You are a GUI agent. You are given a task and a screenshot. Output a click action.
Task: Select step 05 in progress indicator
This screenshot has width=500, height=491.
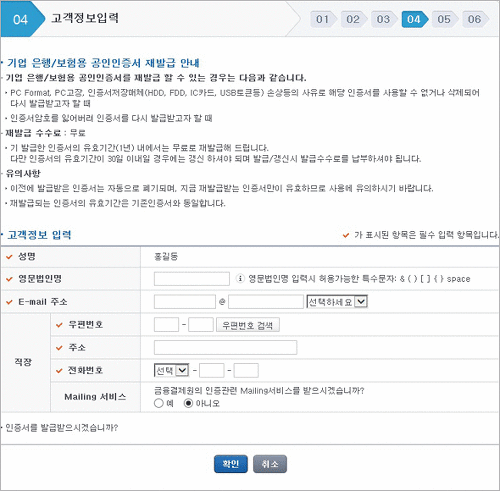[x=444, y=19]
